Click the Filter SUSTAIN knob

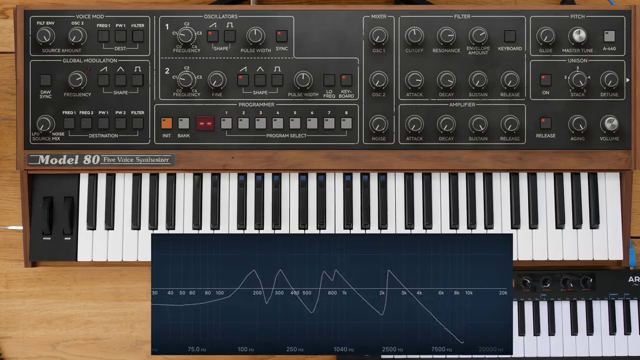point(478,80)
